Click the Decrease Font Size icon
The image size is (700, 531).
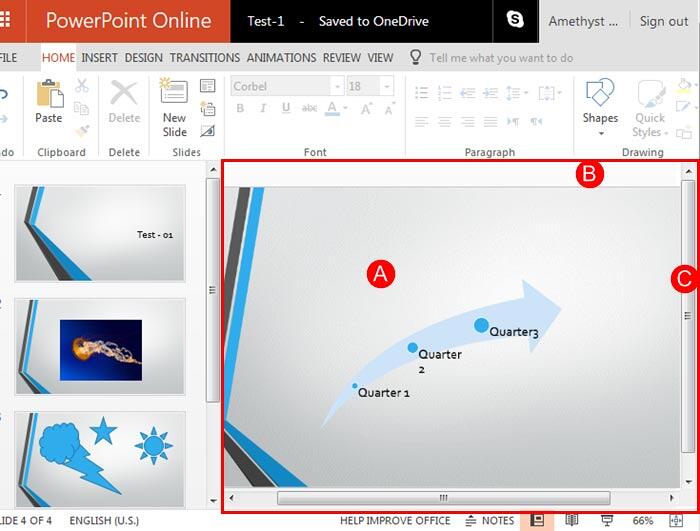(x=389, y=109)
